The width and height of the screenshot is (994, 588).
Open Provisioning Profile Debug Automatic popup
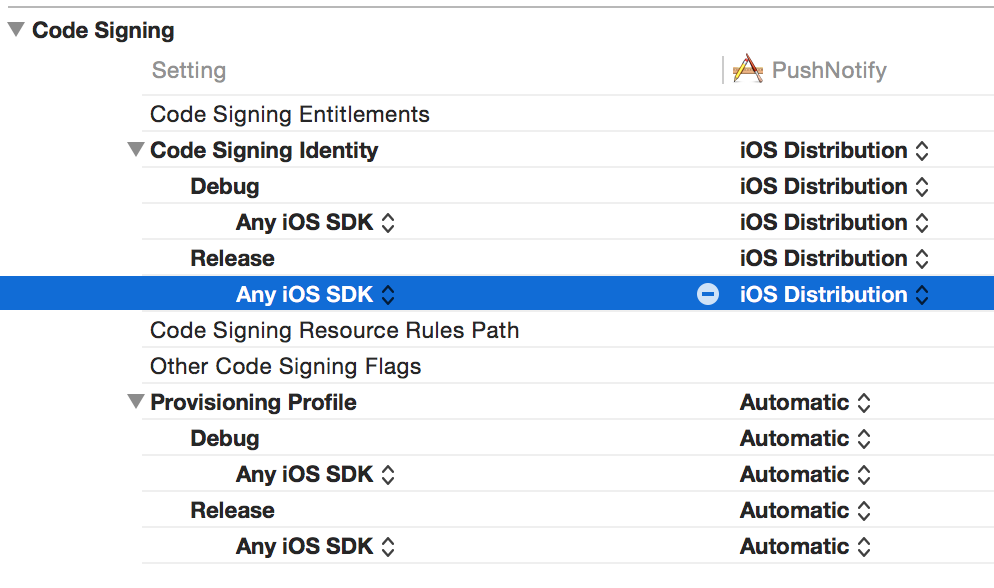click(x=805, y=438)
